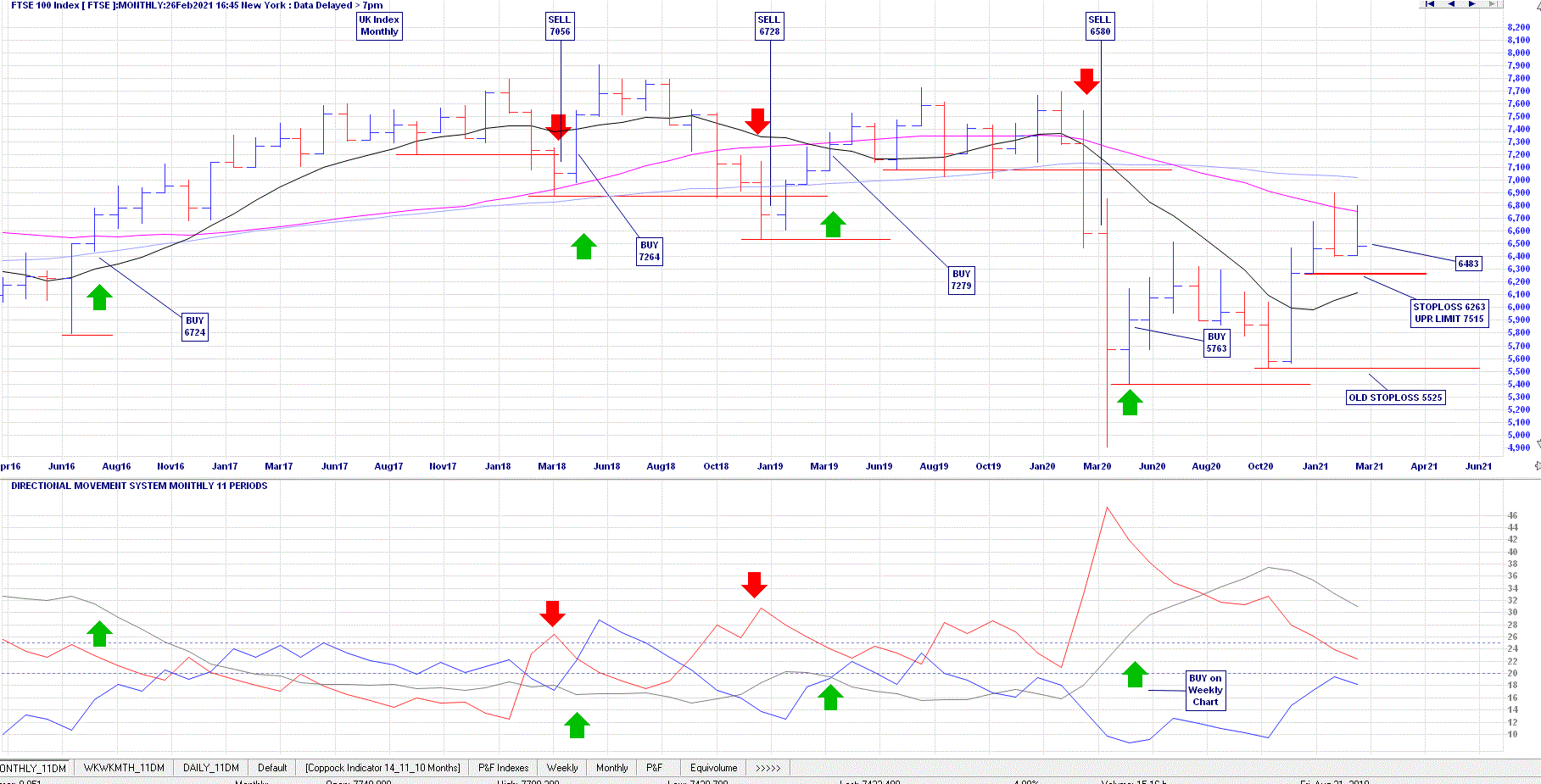Click the green arrow left of the BUY 7264 box
The image size is (1541, 784).
pos(583,247)
